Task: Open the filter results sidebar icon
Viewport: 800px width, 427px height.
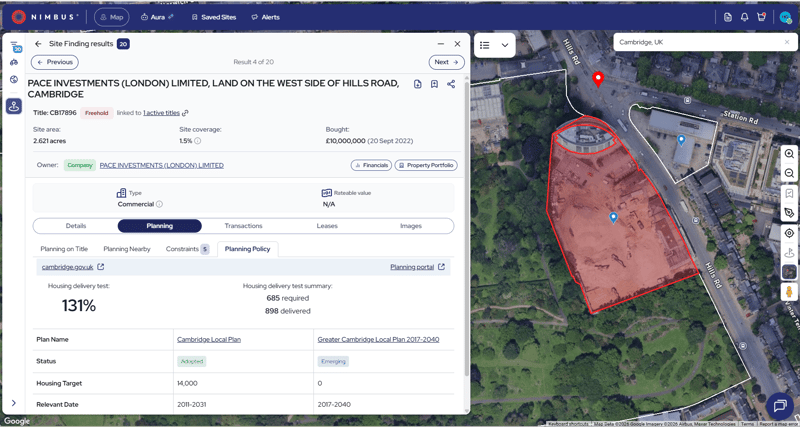Action: pos(14,46)
